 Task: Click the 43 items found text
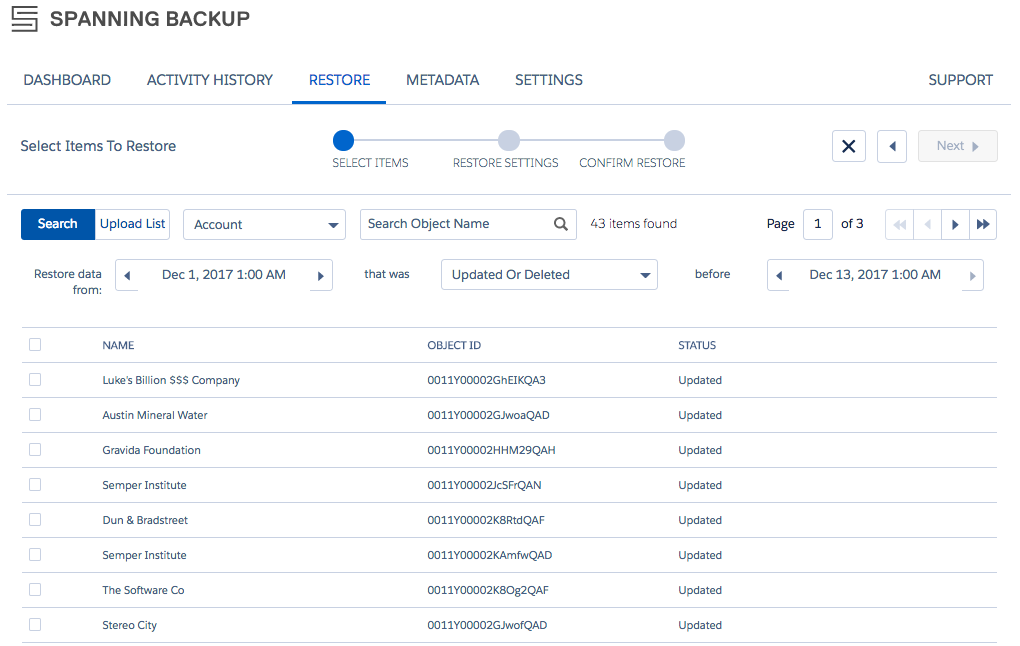point(634,224)
